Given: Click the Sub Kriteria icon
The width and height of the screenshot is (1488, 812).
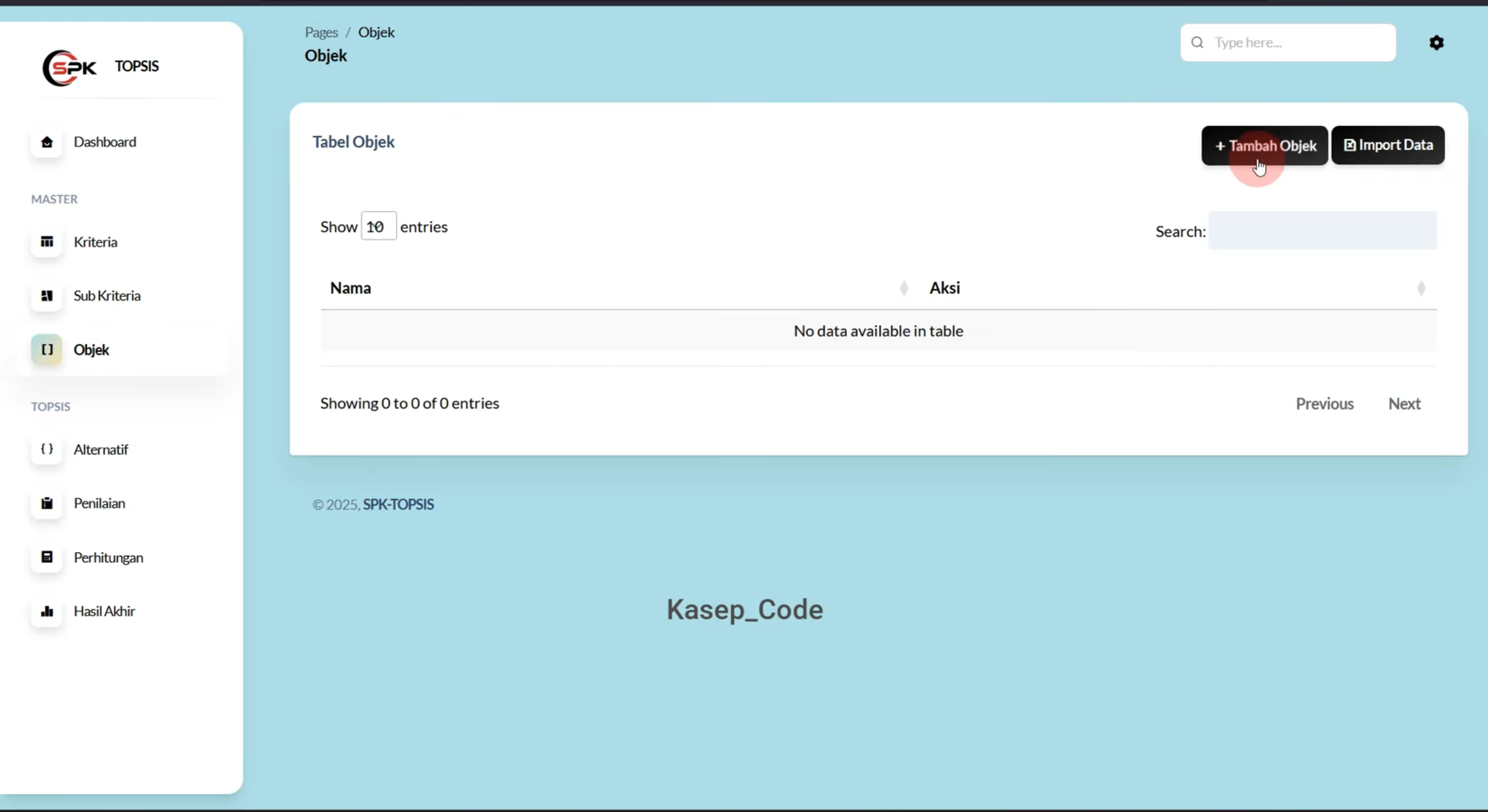Looking at the screenshot, I should [47, 296].
